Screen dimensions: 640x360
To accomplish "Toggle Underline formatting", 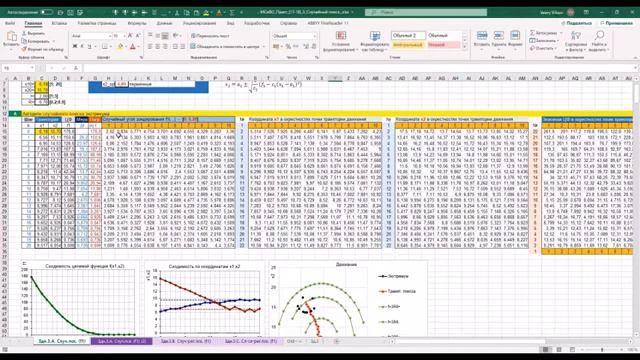I will [x=90, y=47].
